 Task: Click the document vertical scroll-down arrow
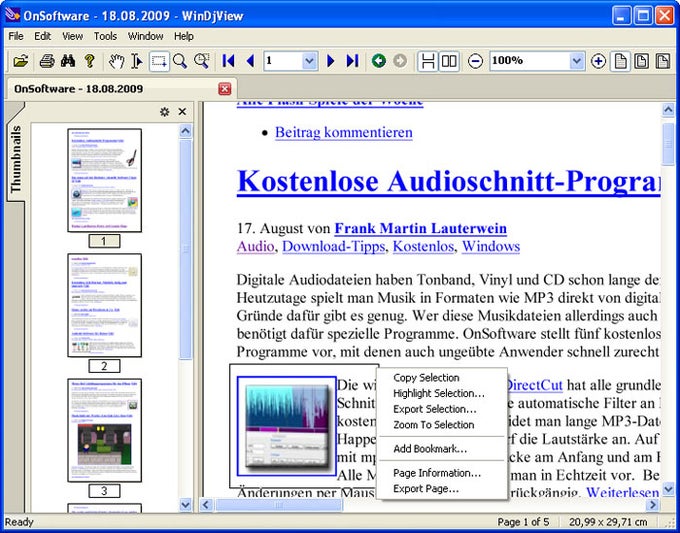668,490
